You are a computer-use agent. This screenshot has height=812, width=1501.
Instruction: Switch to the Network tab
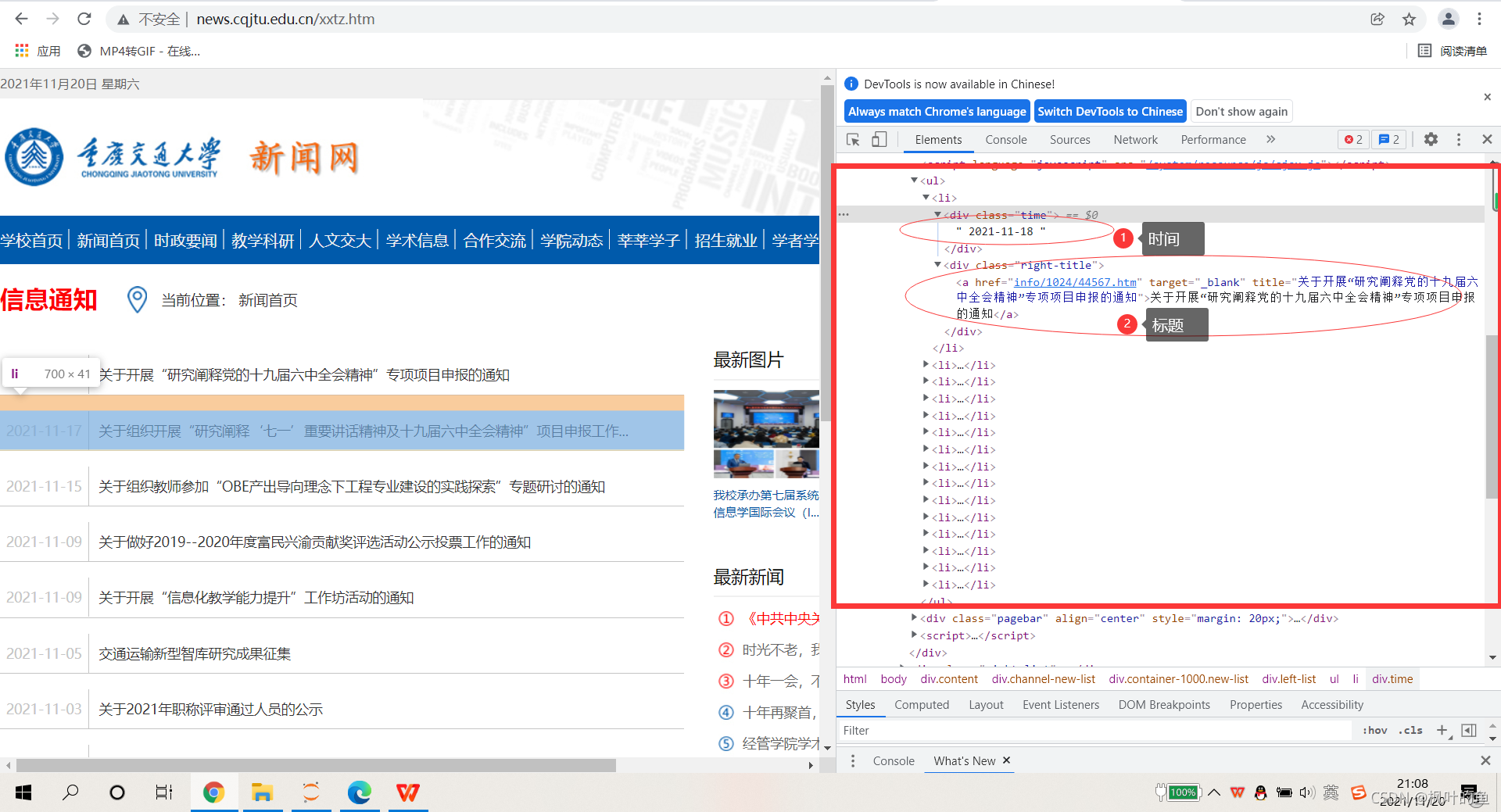coord(1135,139)
